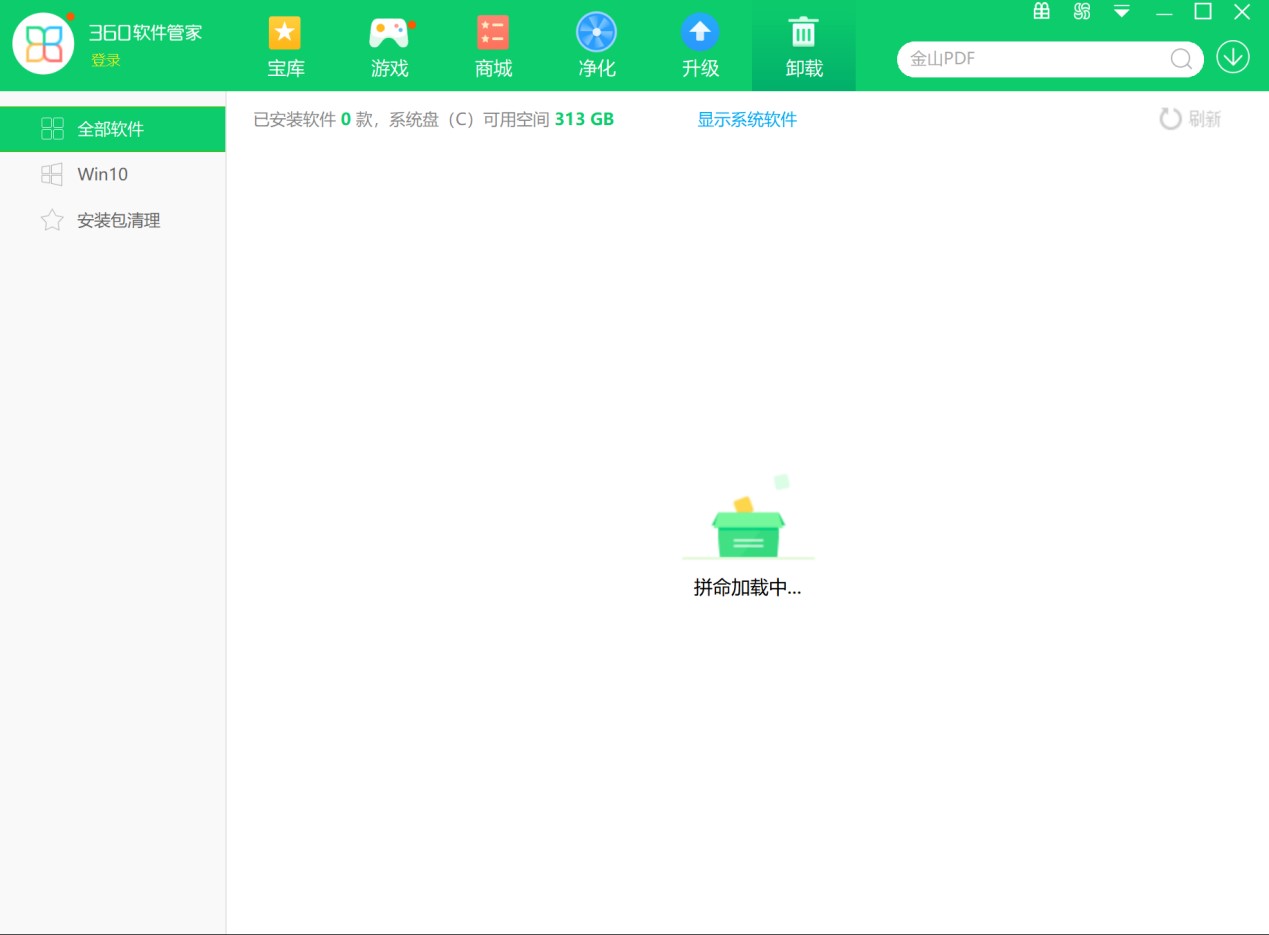Open the 游戏 games section
1269x935 pixels.
pos(389,45)
